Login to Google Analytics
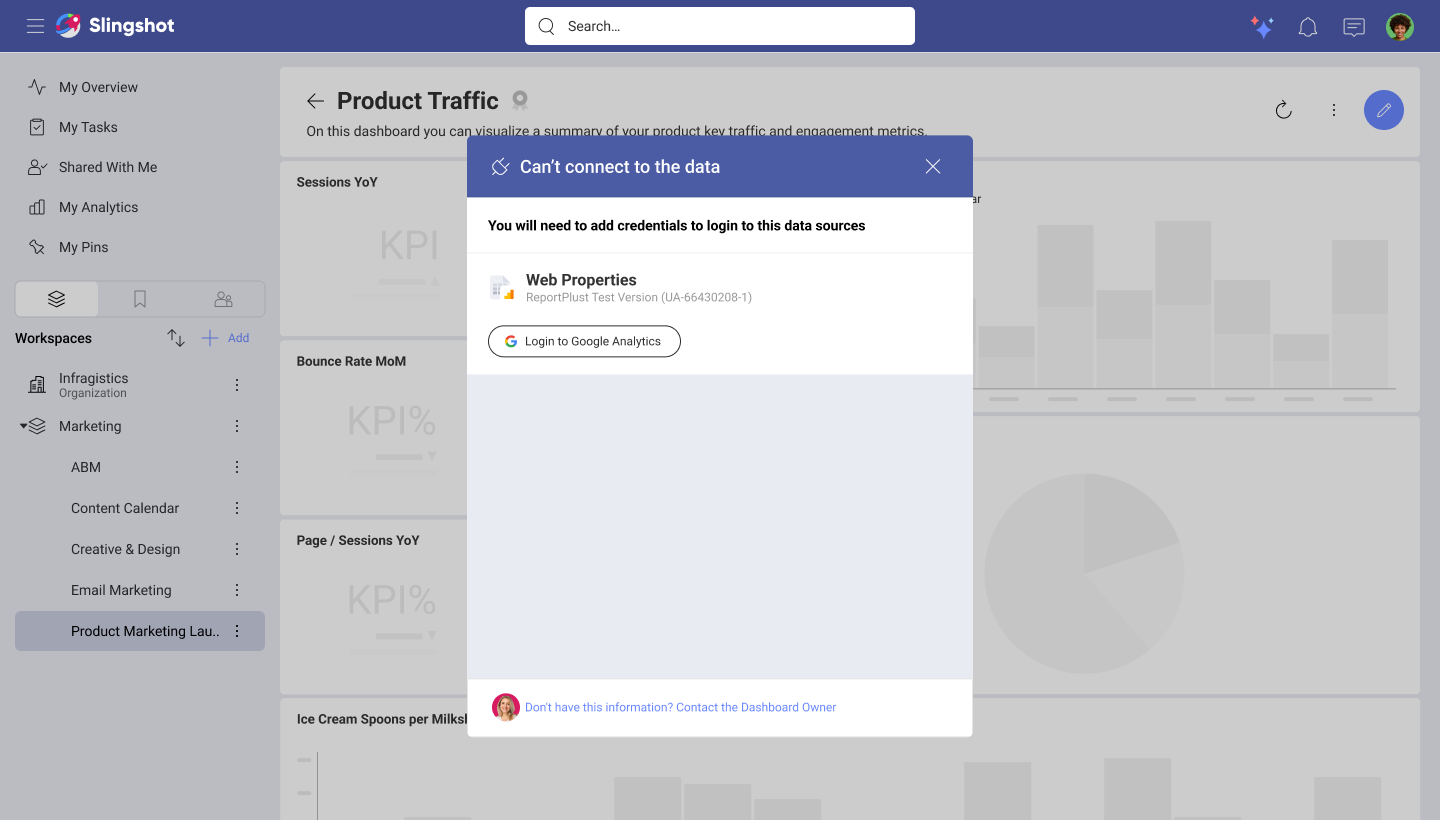This screenshot has height=820, width=1440. (584, 341)
